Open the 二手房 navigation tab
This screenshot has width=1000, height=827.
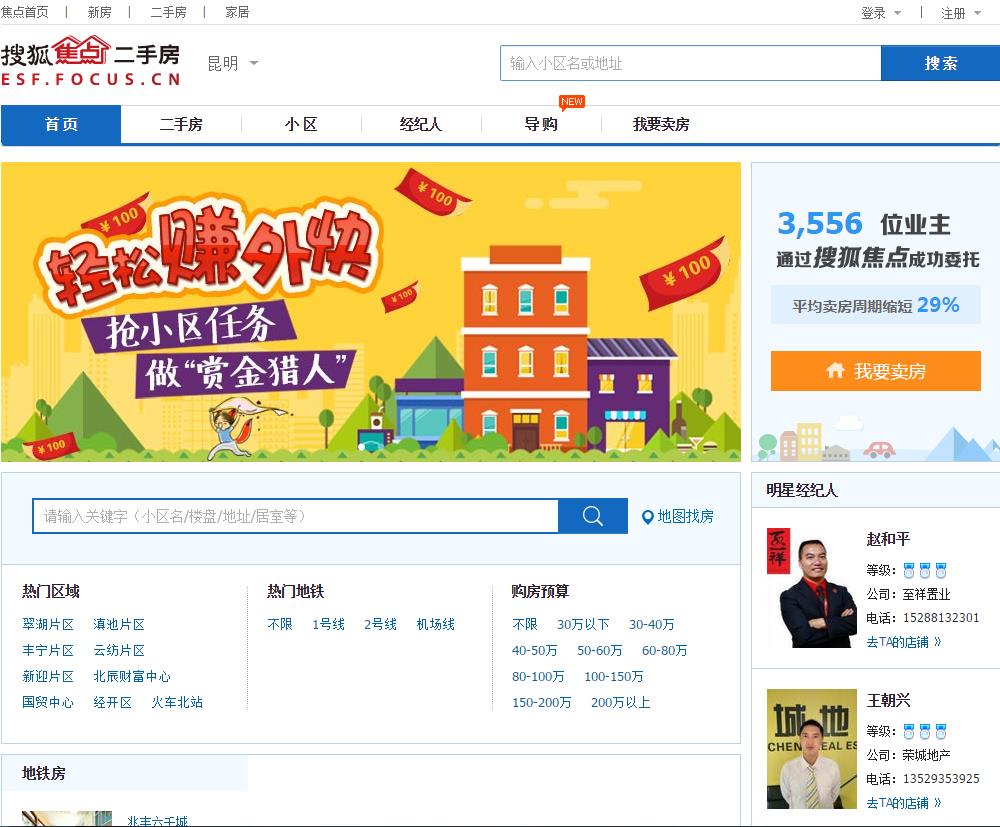[x=181, y=124]
